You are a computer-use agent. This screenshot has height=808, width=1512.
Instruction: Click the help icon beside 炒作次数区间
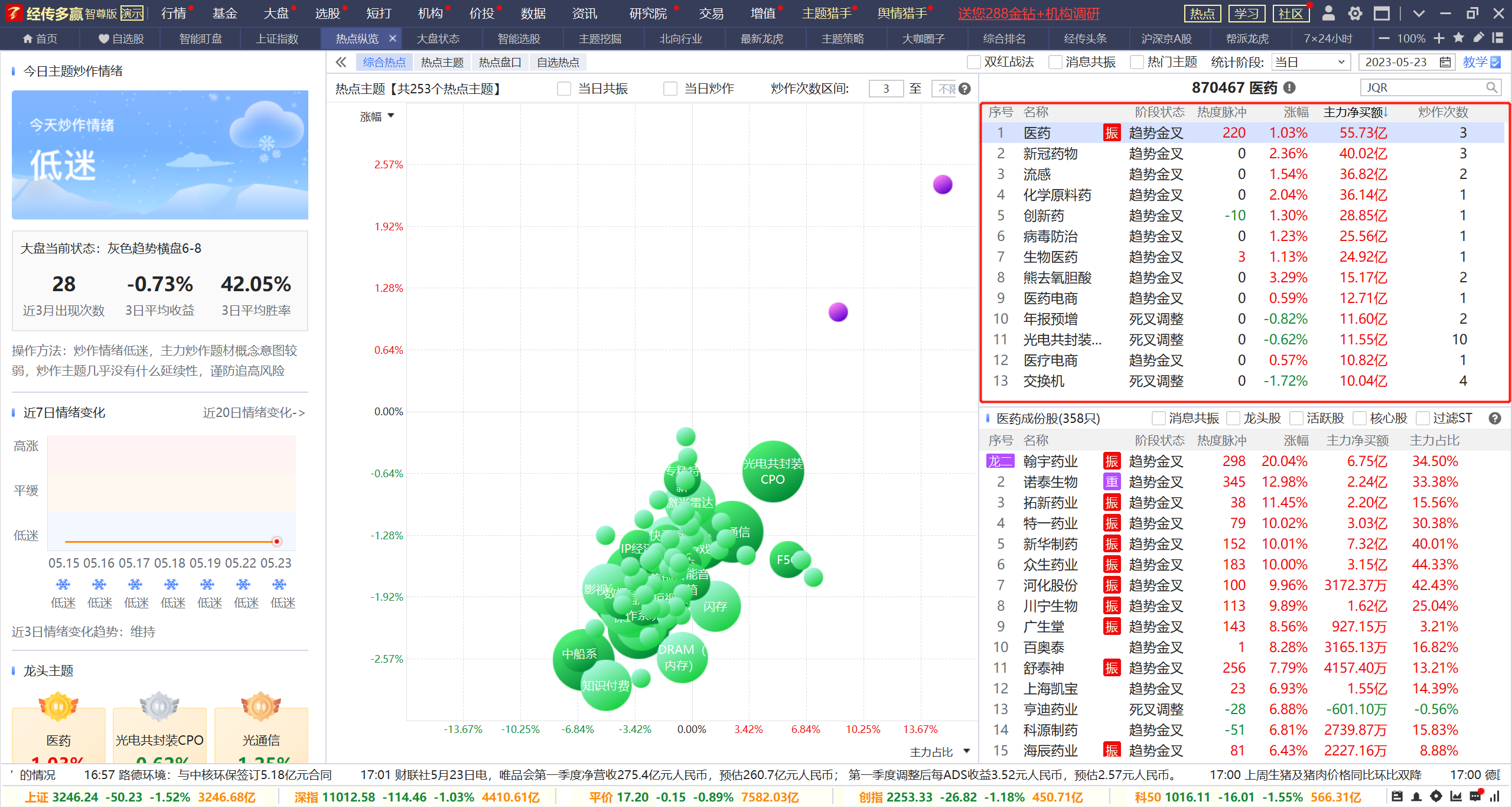click(x=964, y=89)
